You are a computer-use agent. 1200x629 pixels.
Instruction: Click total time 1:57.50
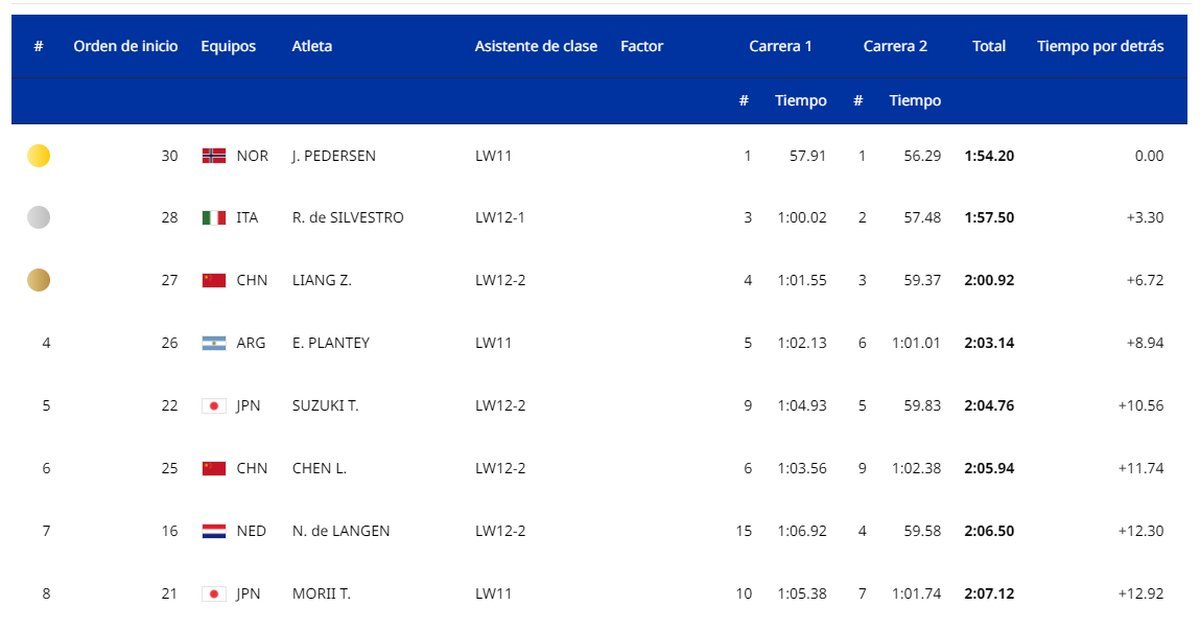990,218
